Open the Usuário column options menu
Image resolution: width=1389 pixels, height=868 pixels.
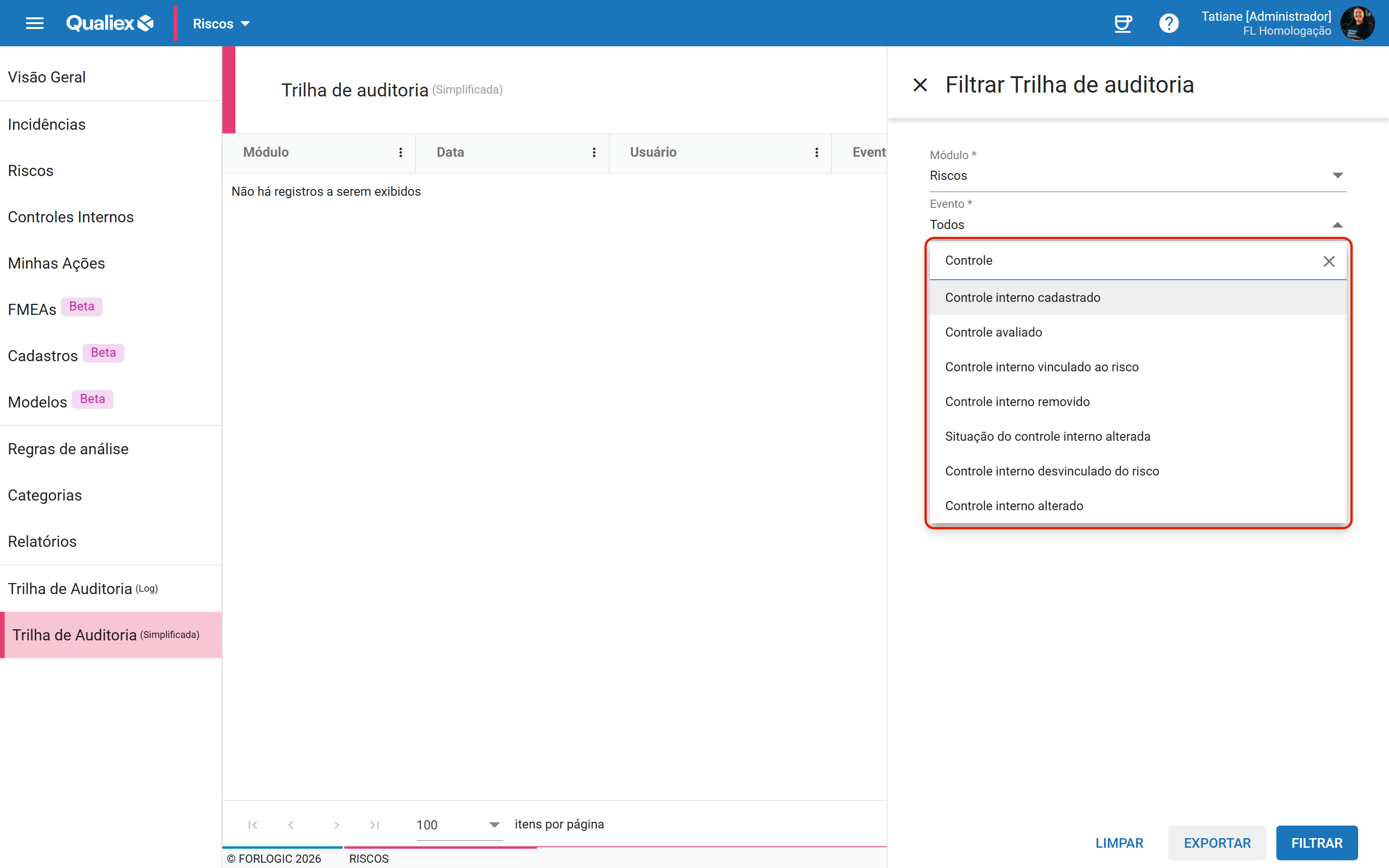click(x=816, y=152)
